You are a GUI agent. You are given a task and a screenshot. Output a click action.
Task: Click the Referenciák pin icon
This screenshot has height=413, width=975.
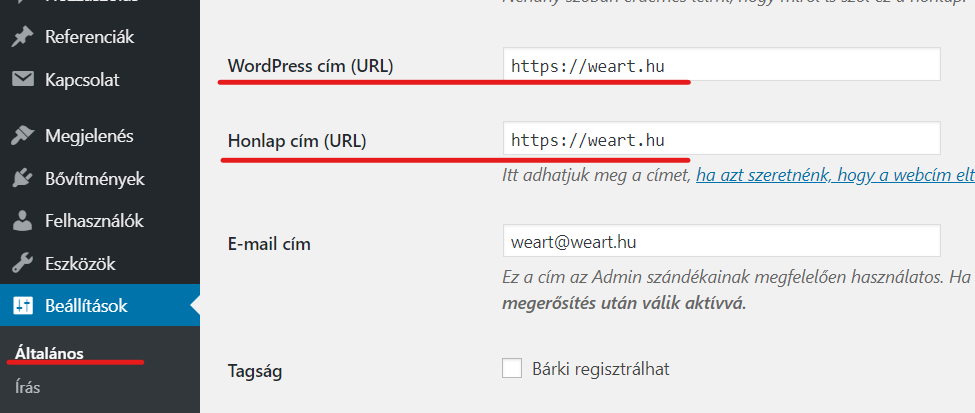(22, 37)
